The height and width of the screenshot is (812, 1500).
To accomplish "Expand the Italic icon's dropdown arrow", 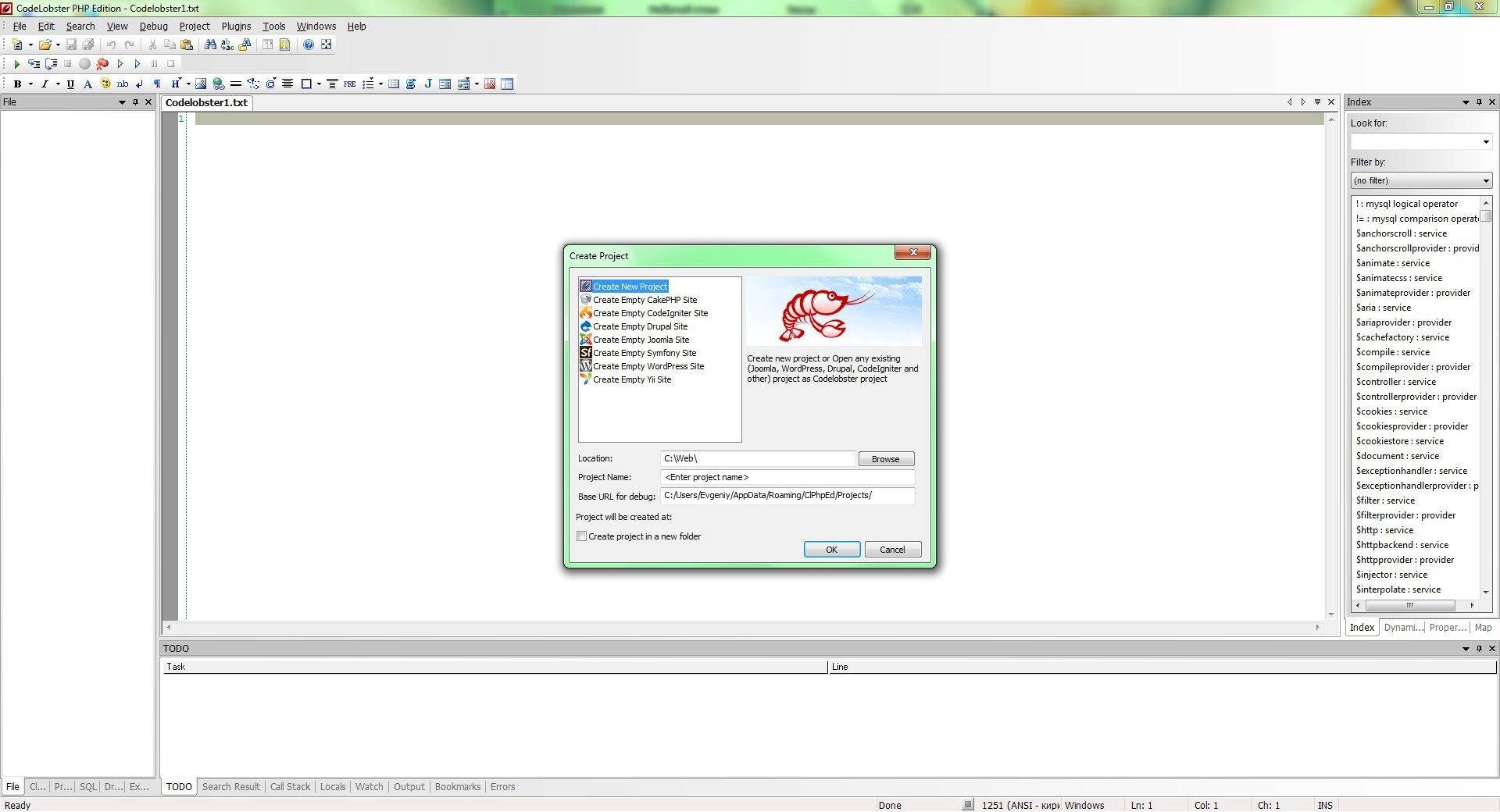I will coord(58,84).
